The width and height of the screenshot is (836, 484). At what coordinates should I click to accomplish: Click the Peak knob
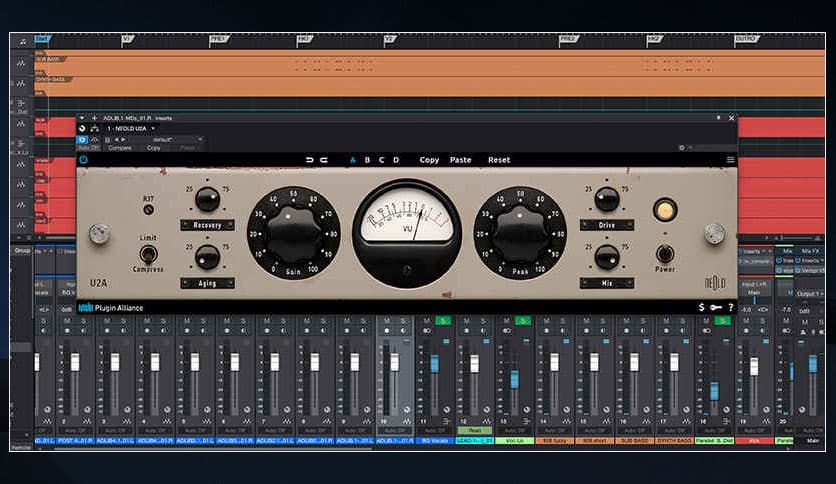click(x=520, y=233)
